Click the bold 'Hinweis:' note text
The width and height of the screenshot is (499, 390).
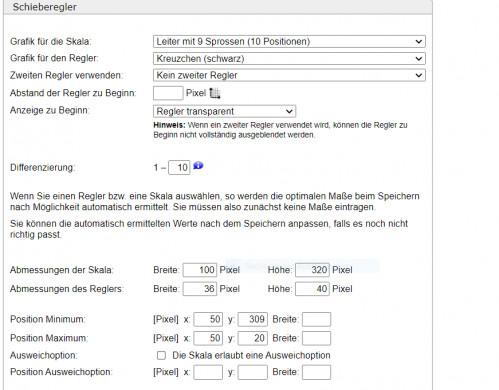click(x=169, y=125)
